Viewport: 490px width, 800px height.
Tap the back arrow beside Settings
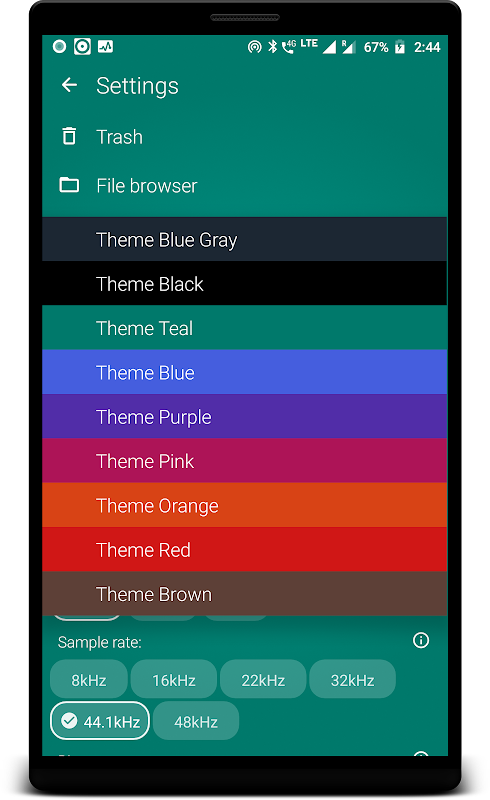point(69,85)
